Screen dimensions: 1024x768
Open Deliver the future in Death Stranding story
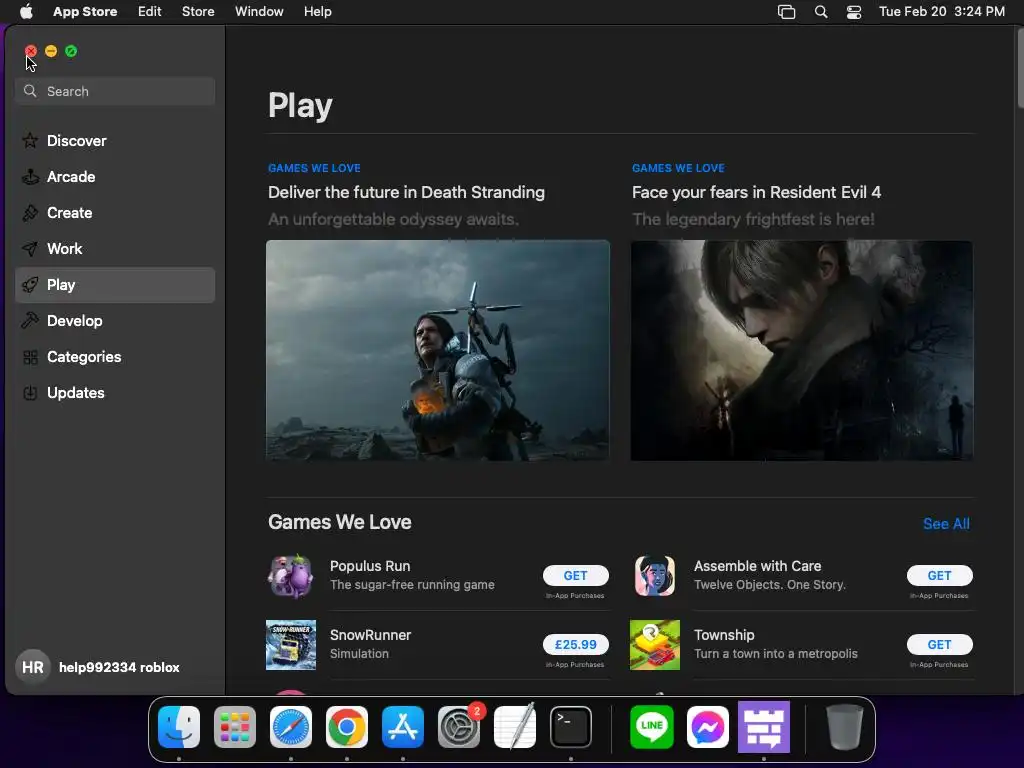point(406,193)
